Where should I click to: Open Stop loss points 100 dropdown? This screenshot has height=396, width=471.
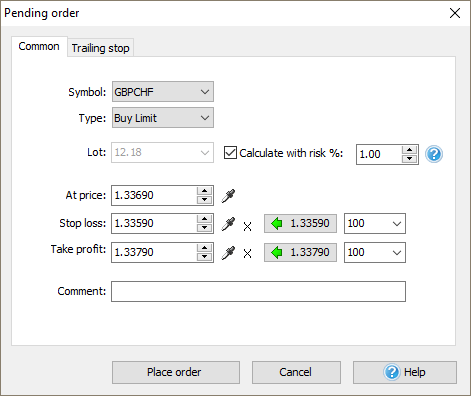pos(375,223)
